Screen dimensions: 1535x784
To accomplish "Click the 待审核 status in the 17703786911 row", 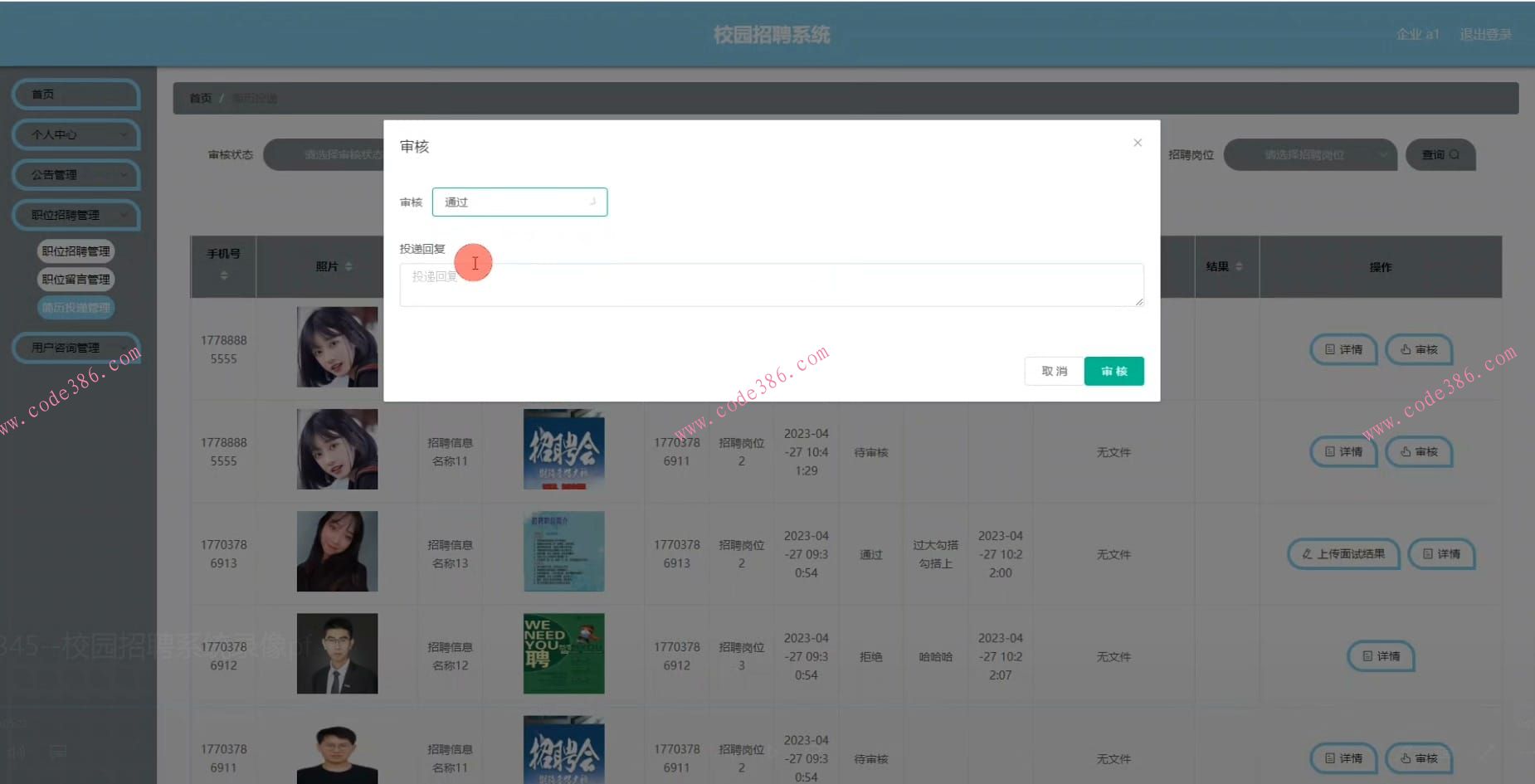I will (871, 758).
